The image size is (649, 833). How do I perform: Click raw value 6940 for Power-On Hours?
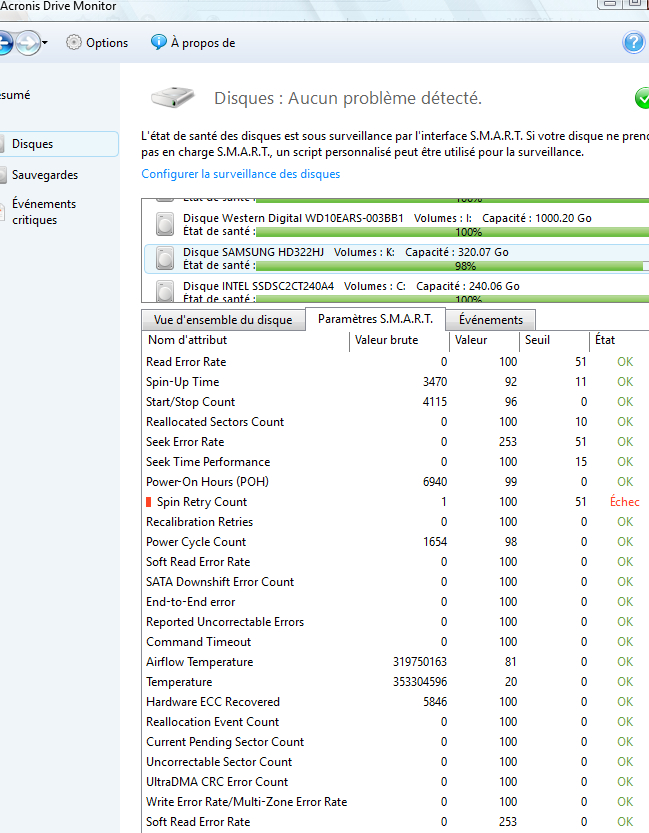click(x=435, y=482)
